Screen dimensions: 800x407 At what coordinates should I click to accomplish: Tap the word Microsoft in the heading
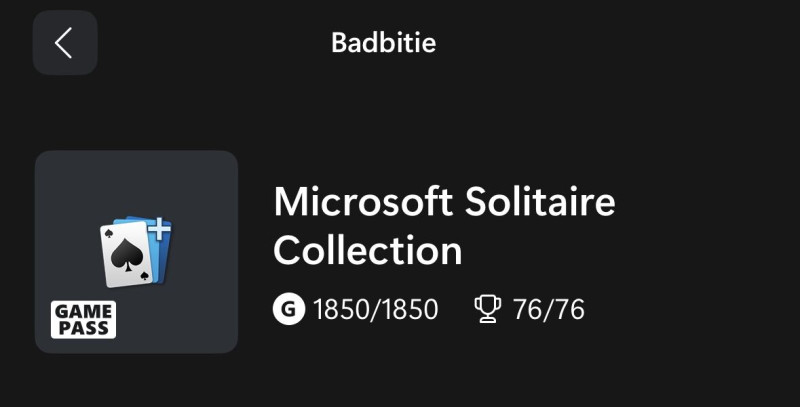[363, 201]
